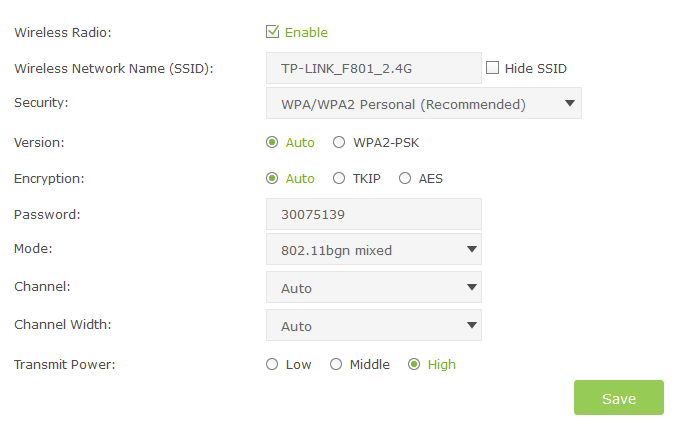Click the Channel Width dropdown arrow
Screen dimensions: 699x448
pos(472,325)
